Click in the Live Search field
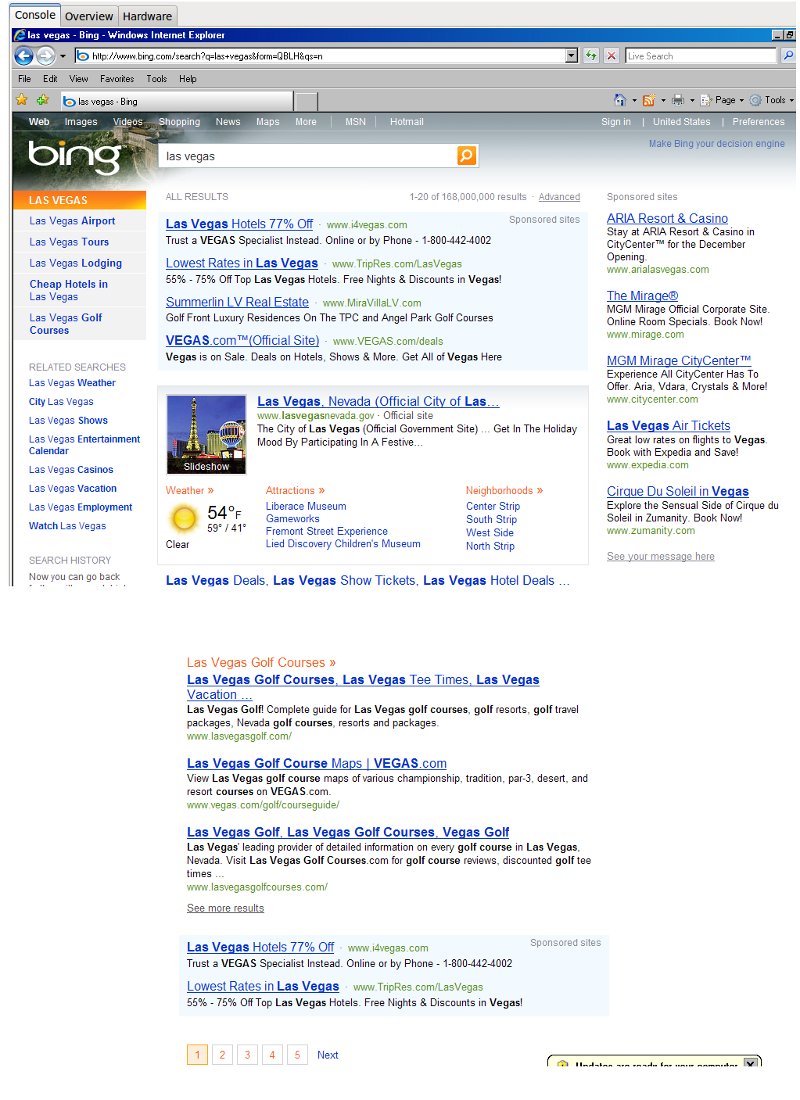Screen dimensions: 800x1100 coord(700,55)
